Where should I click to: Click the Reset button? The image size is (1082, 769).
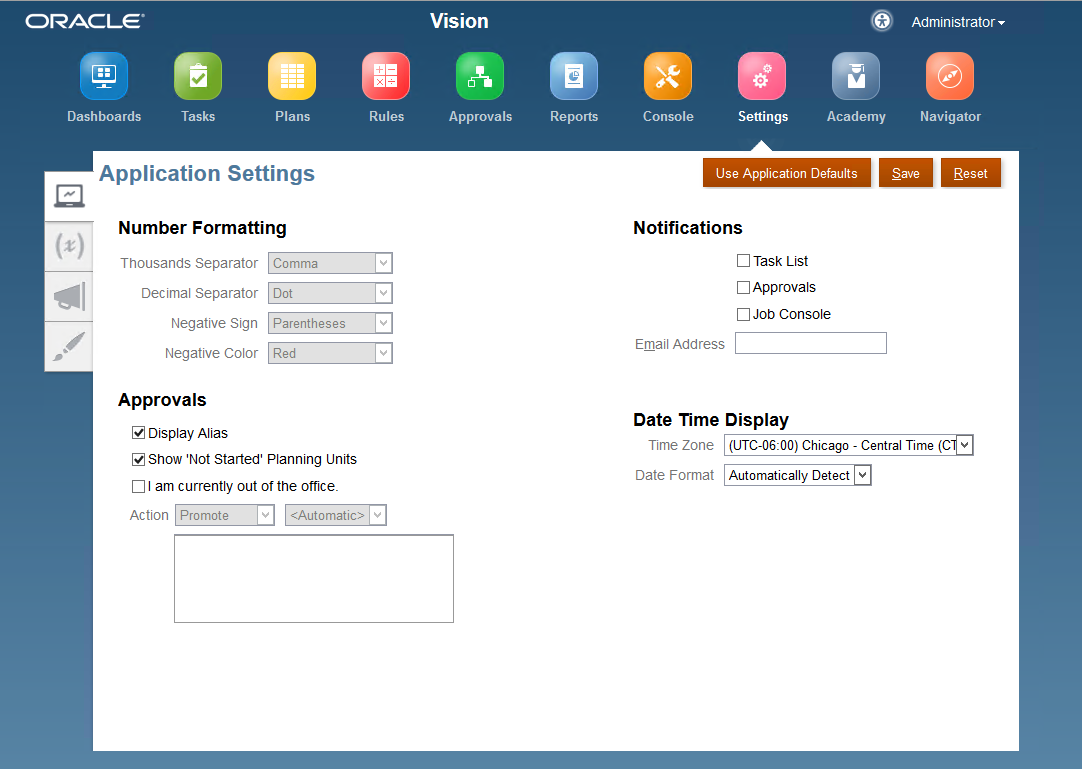[970, 173]
